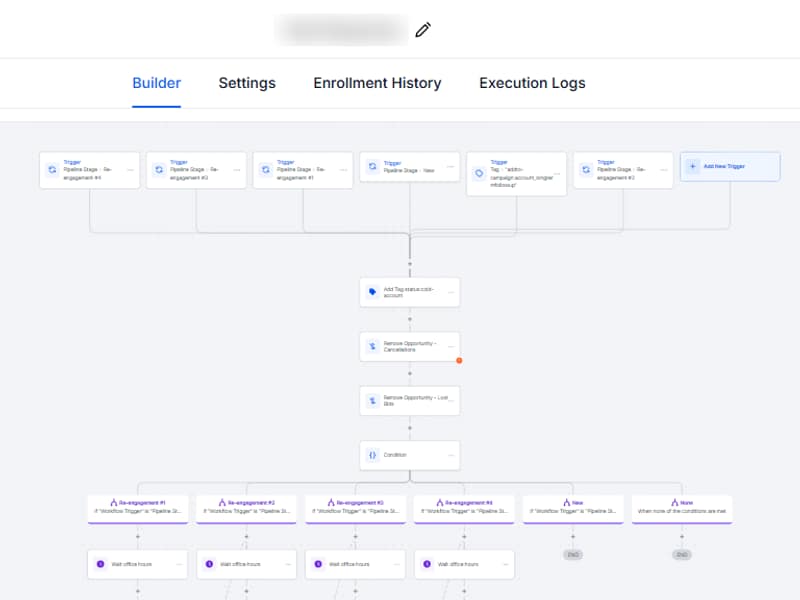The image size is (800, 600).
Task: Select the Re-engagement #2 condition branch
Action: (246, 508)
